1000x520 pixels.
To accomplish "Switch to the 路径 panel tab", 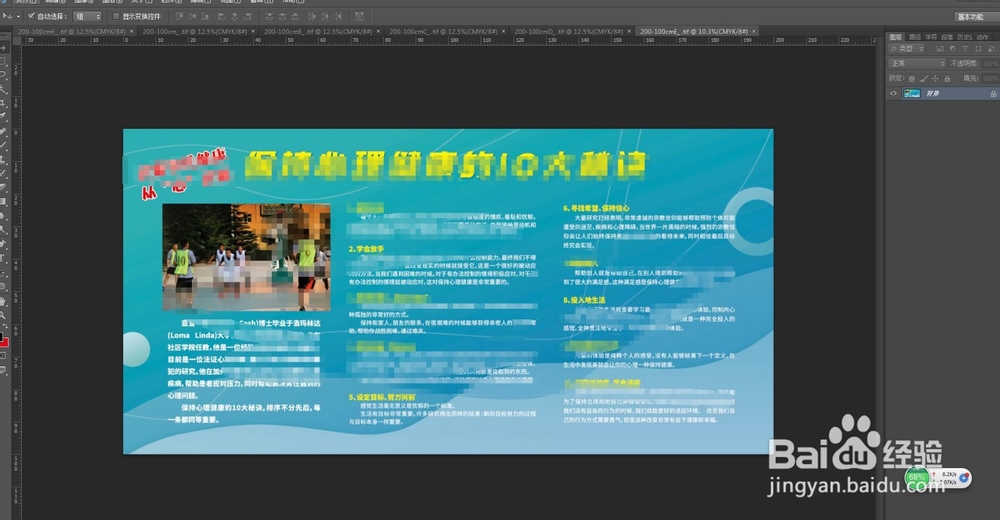I will 915,37.
